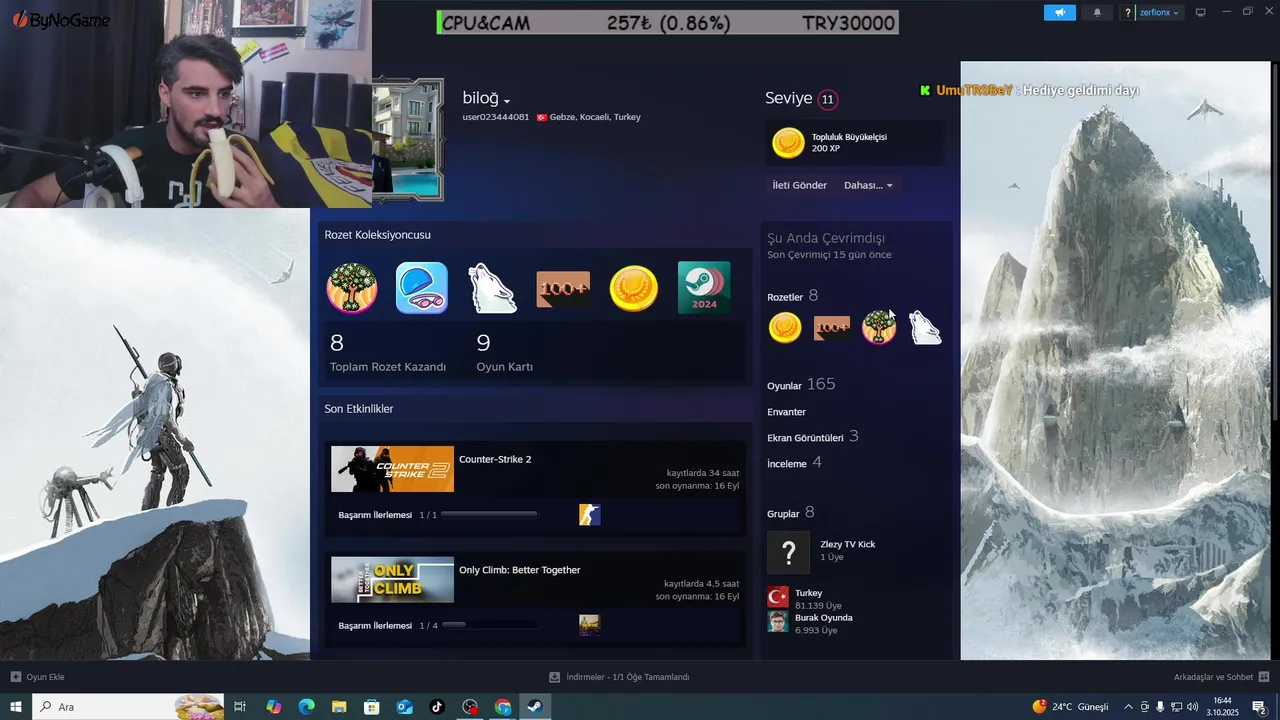The width and height of the screenshot is (1280, 720).
Task: Open the Only Climb game banner
Action: coord(392,580)
